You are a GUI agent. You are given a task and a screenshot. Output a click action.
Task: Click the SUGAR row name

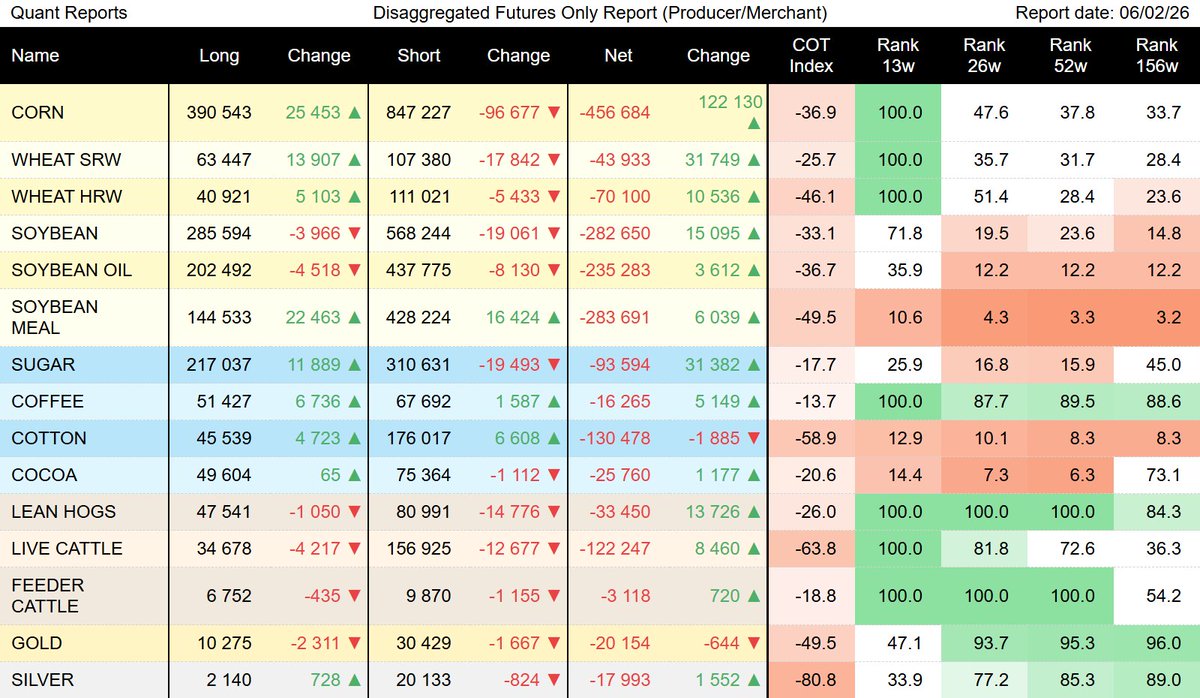click(43, 365)
